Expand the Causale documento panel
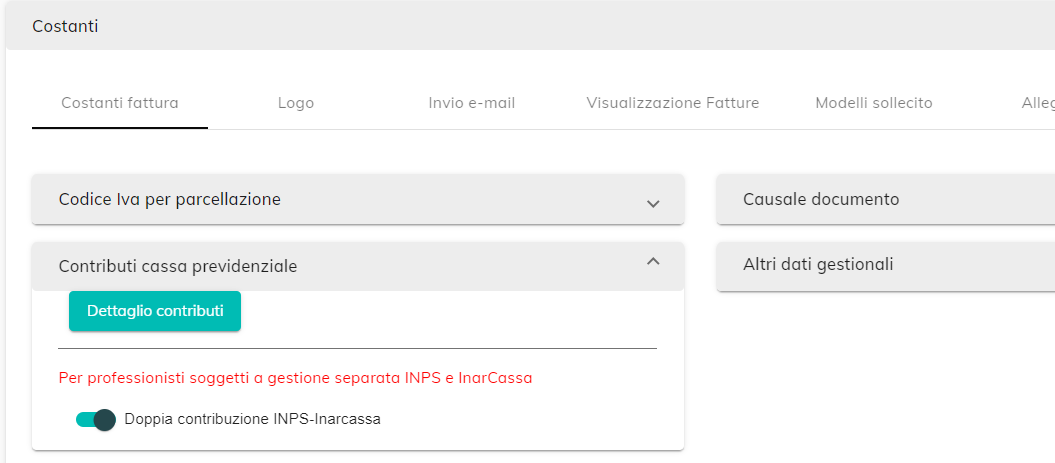 click(885, 199)
